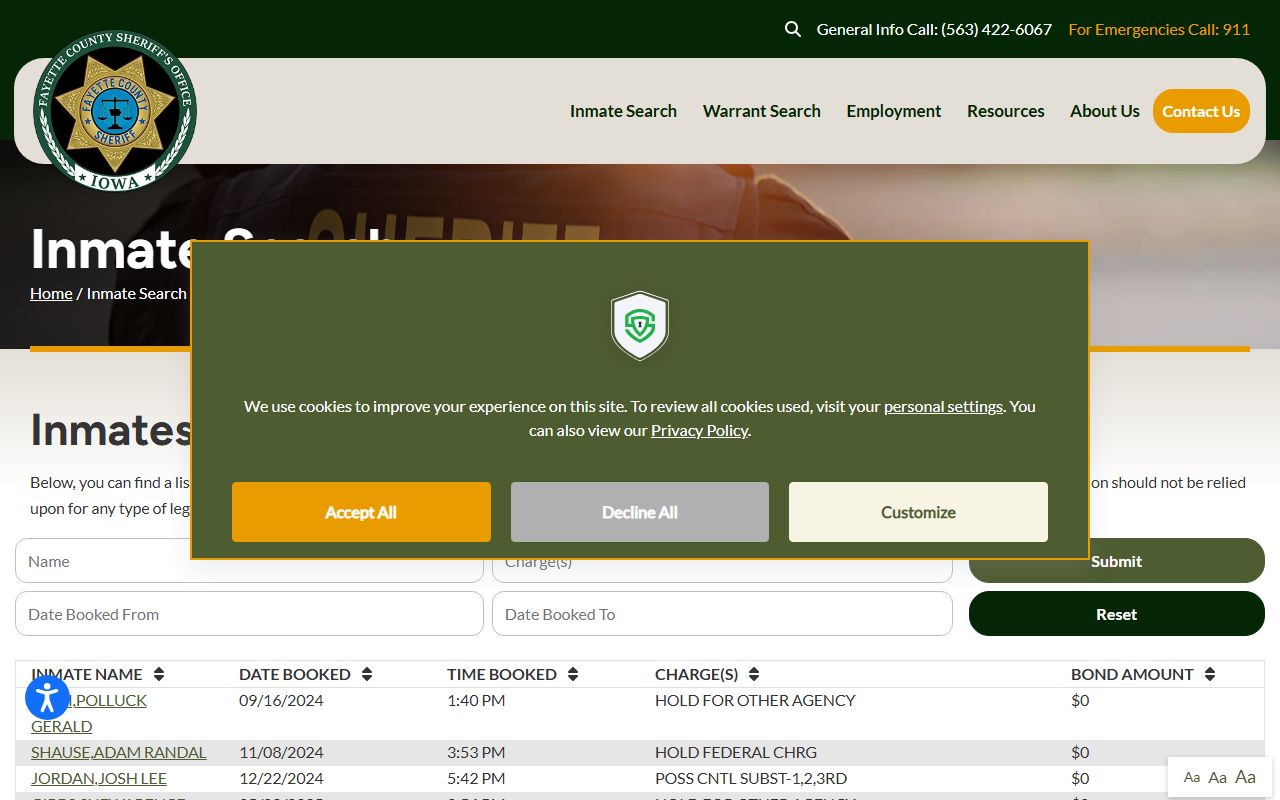The width and height of the screenshot is (1280, 800).
Task: Click the search magnifier icon in header
Action: tap(793, 29)
